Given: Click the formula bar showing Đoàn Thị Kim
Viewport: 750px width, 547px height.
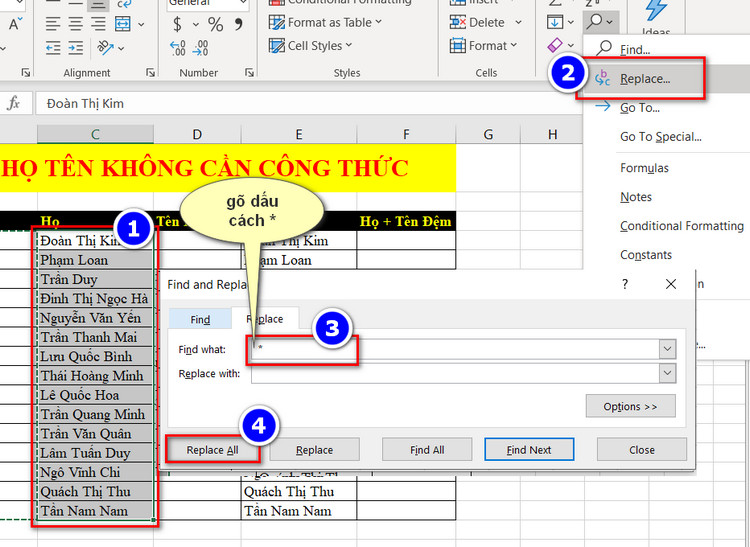Looking at the screenshot, I should [309, 103].
